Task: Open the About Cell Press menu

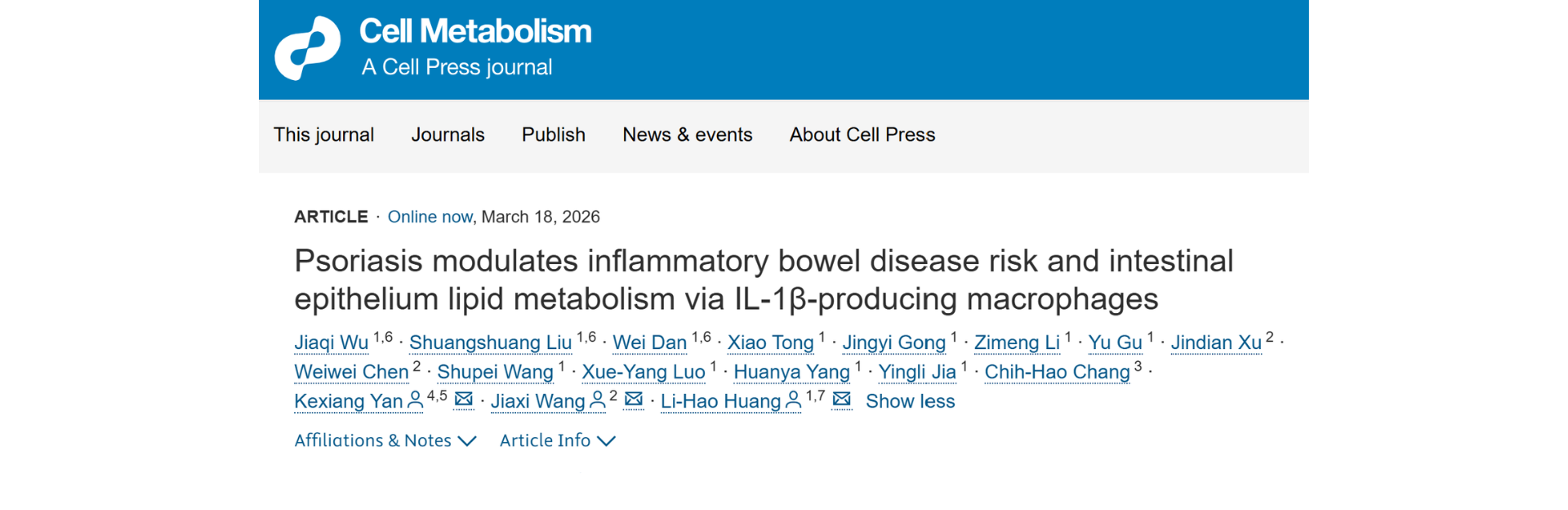Action: pyautogui.click(x=862, y=135)
